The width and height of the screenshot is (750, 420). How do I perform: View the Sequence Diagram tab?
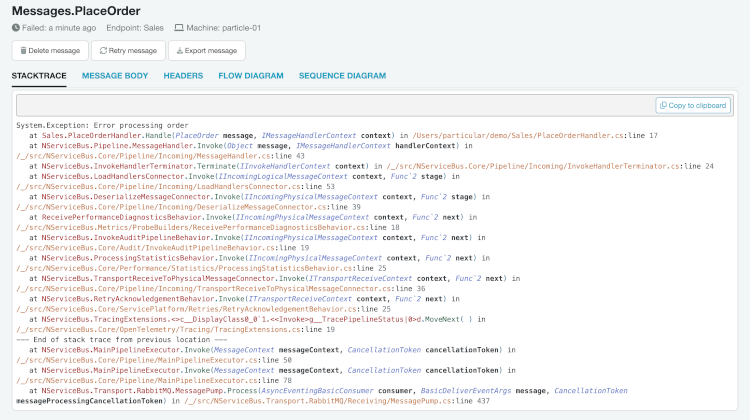click(x=342, y=75)
